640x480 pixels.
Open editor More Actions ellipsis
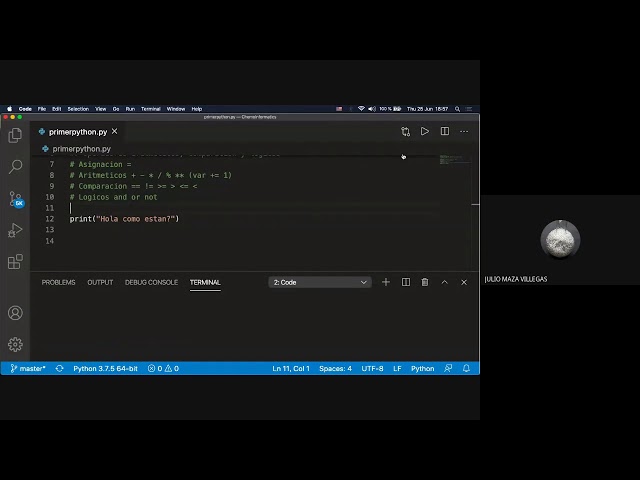464,131
